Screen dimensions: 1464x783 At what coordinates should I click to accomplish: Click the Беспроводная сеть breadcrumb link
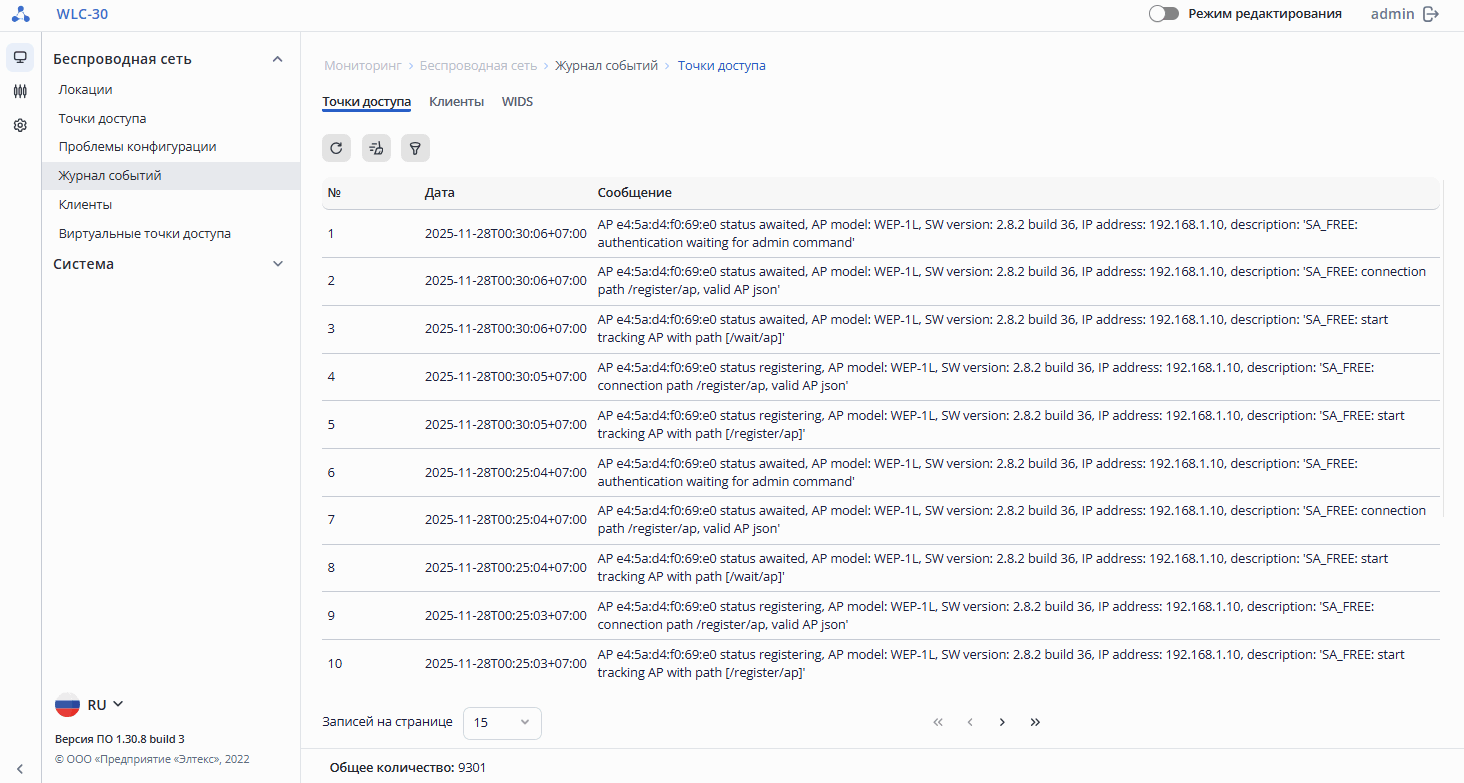[x=478, y=66]
